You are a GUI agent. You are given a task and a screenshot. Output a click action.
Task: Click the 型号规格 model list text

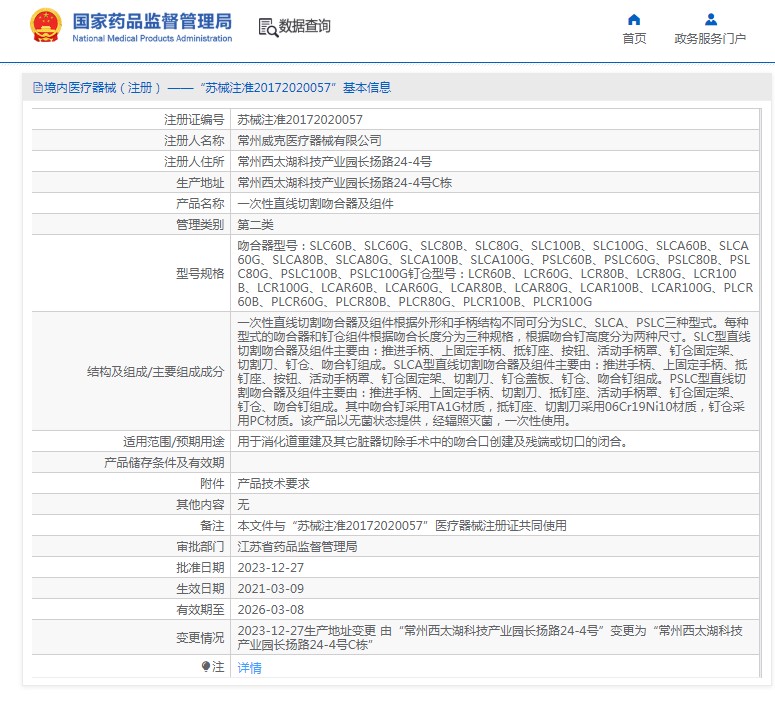click(x=495, y=273)
